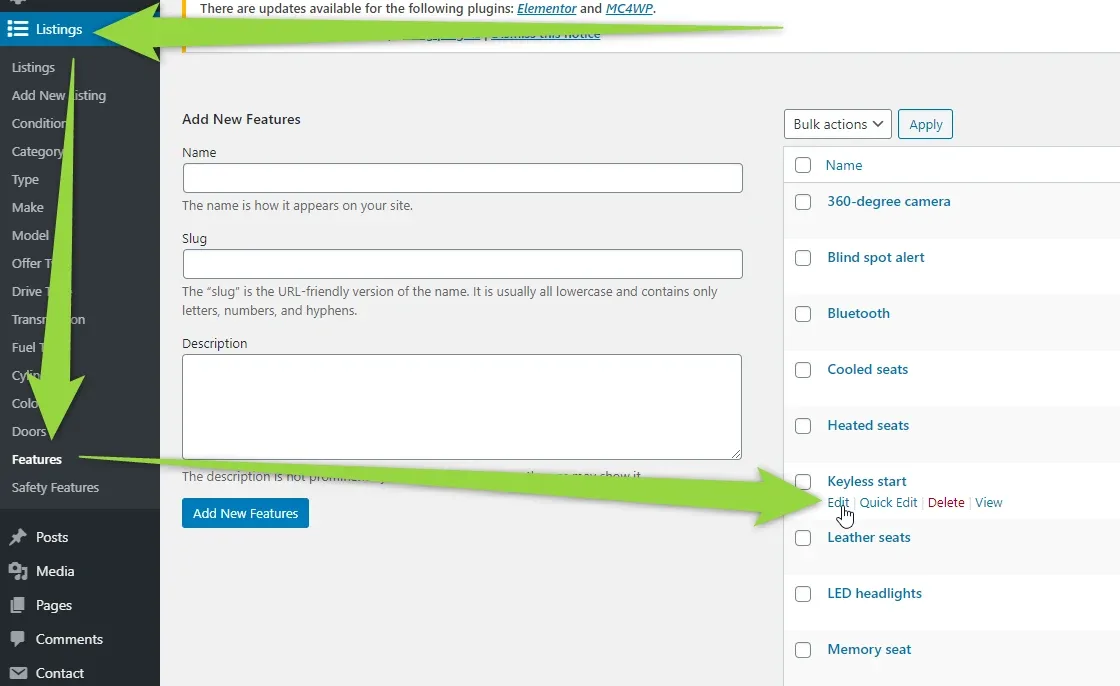Screen dimensions: 1120x686
Task: Open the Bulk actions dropdown
Action: (x=837, y=124)
